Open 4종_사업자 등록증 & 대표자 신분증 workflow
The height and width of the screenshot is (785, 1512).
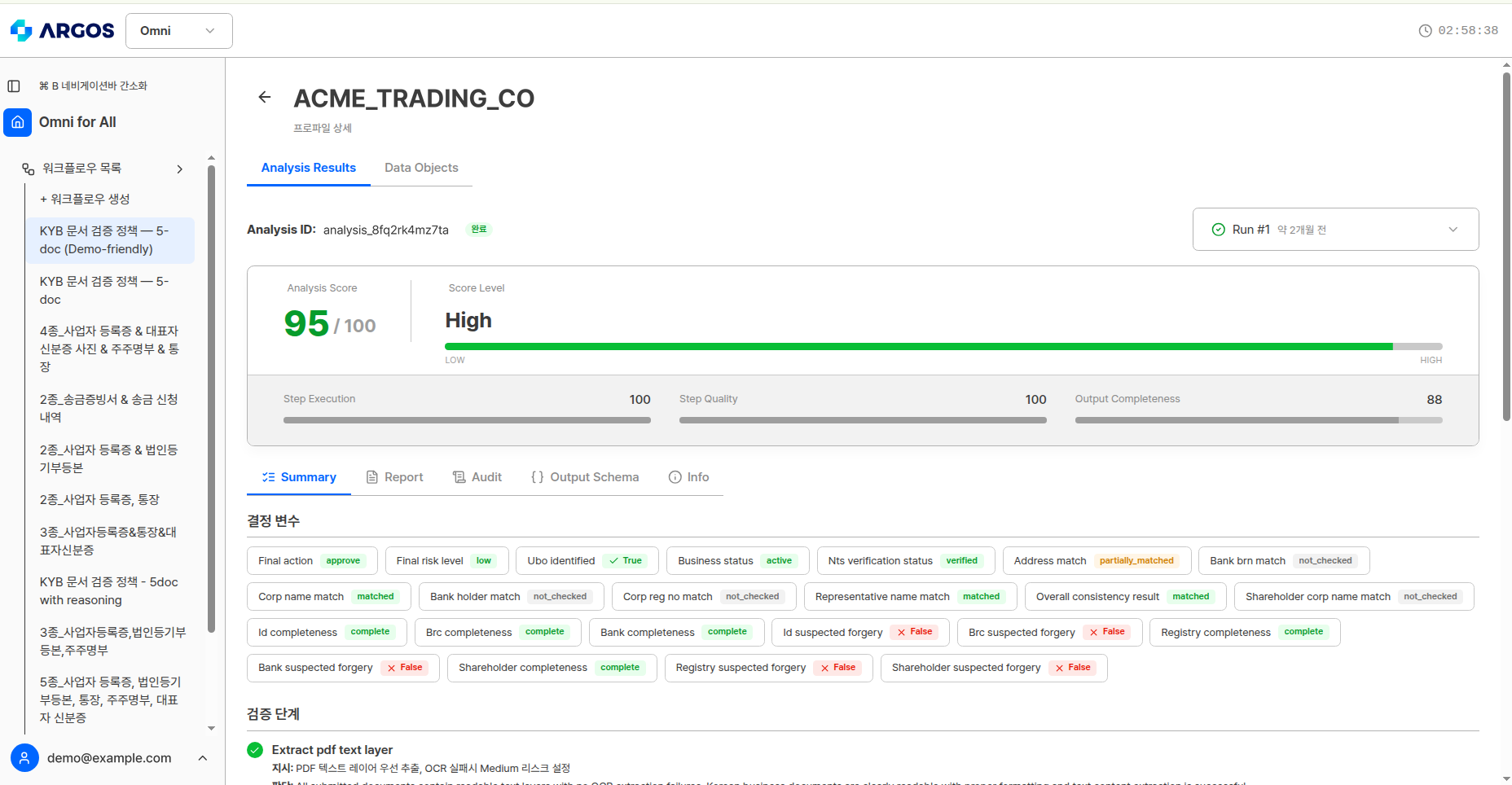click(110, 349)
